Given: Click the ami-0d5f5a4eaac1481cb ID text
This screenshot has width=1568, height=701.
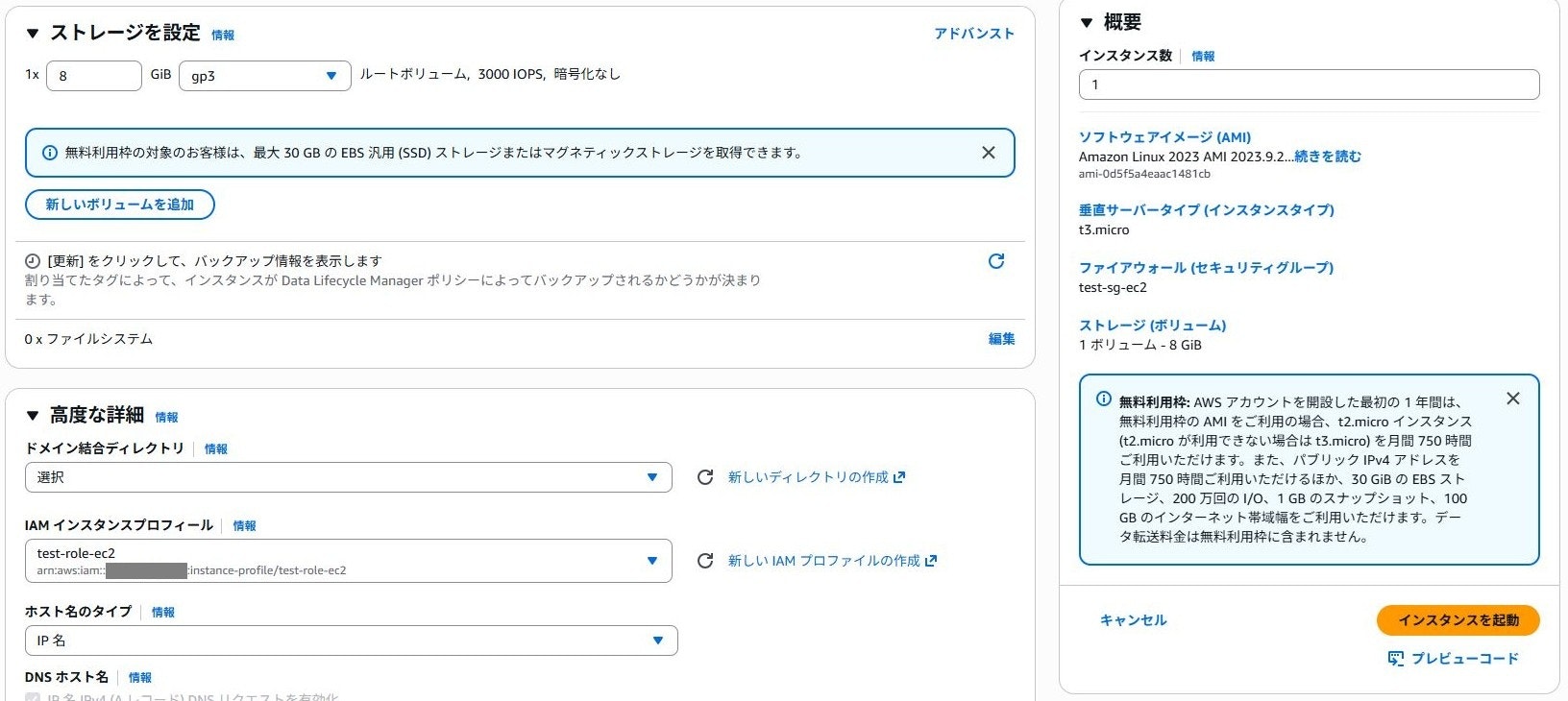Looking at the screenshot, I should (1144, 174).
